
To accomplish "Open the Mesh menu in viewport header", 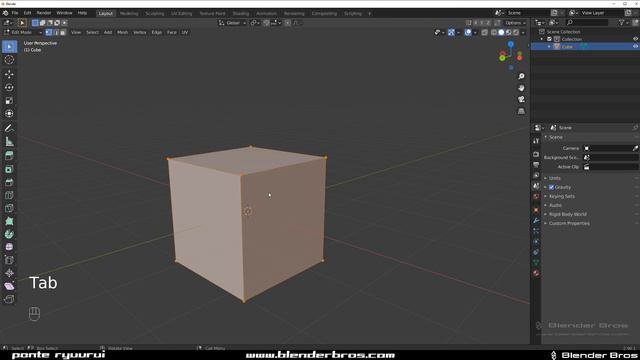I will tap(122, 32).
